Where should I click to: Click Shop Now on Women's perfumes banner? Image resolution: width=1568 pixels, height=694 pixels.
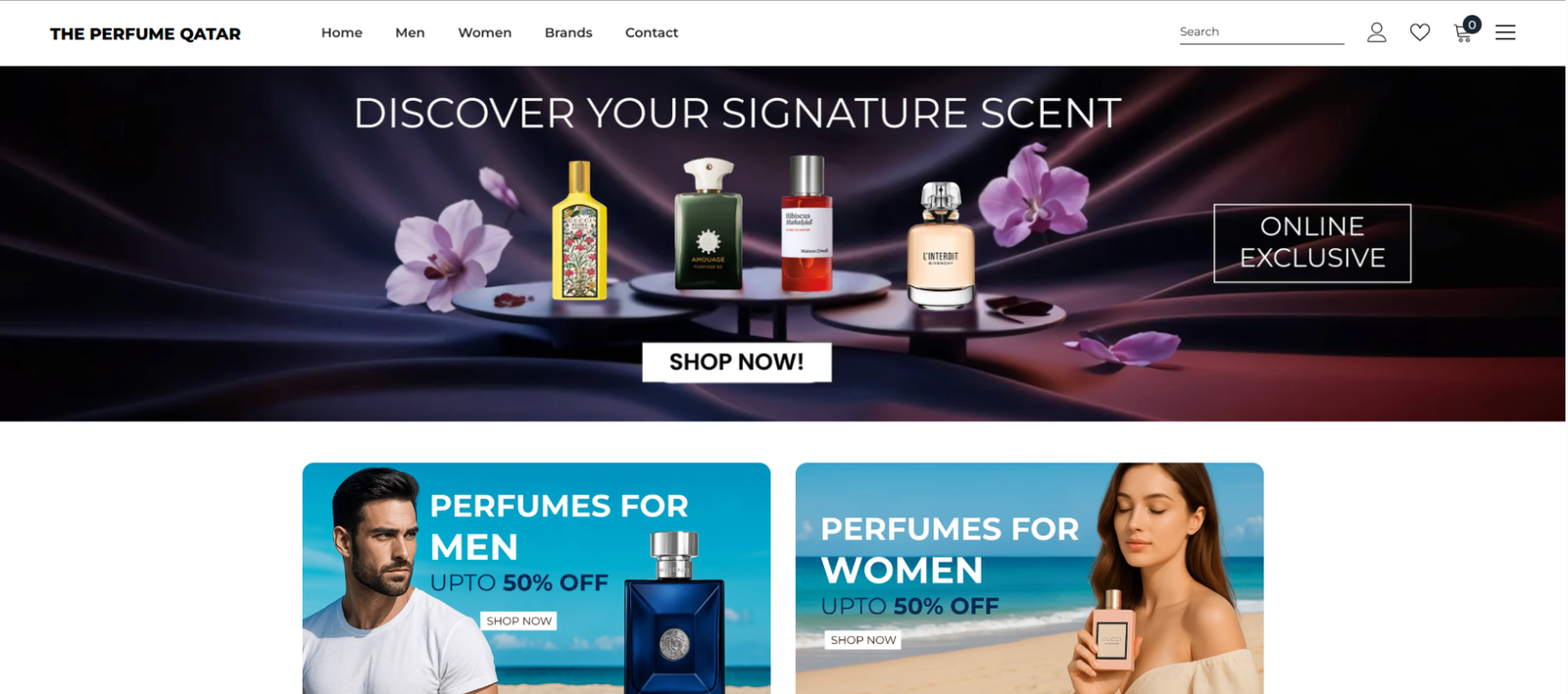point(863,640)
